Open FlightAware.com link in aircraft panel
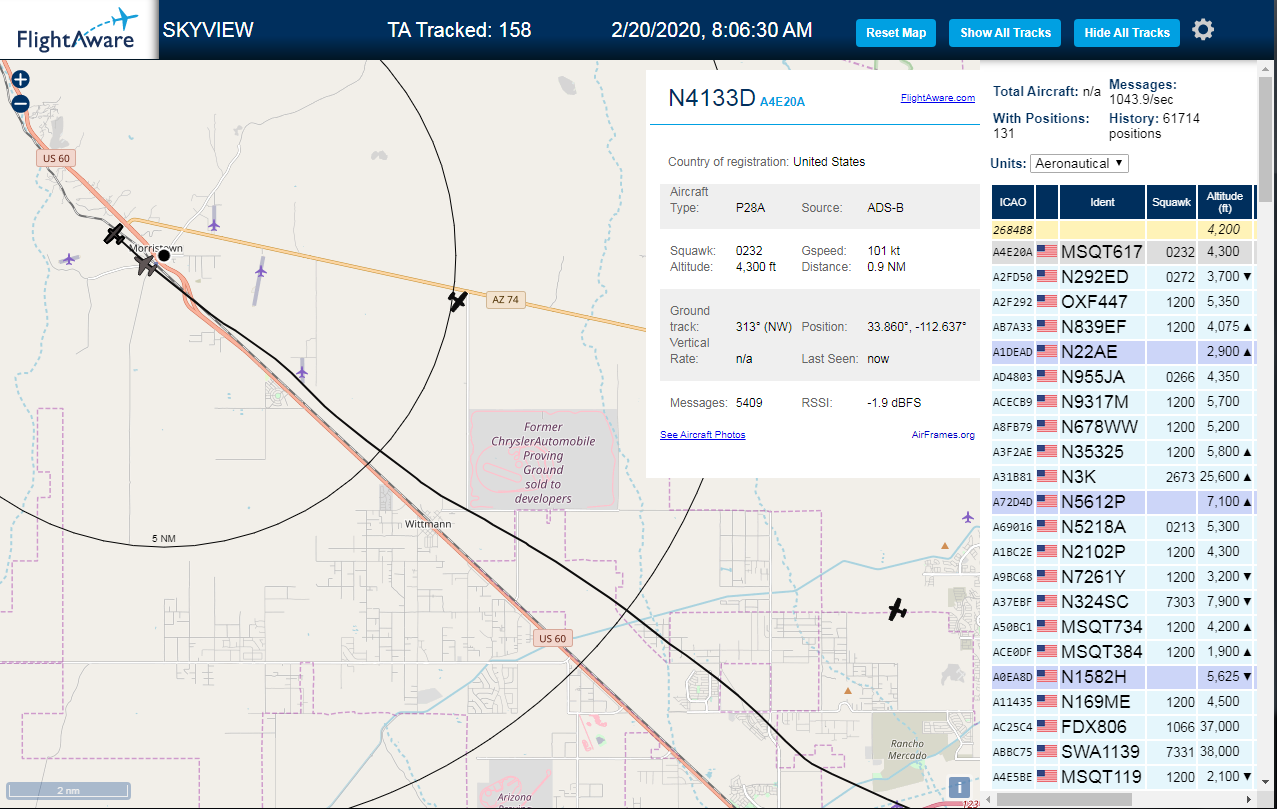 [937, 98]
